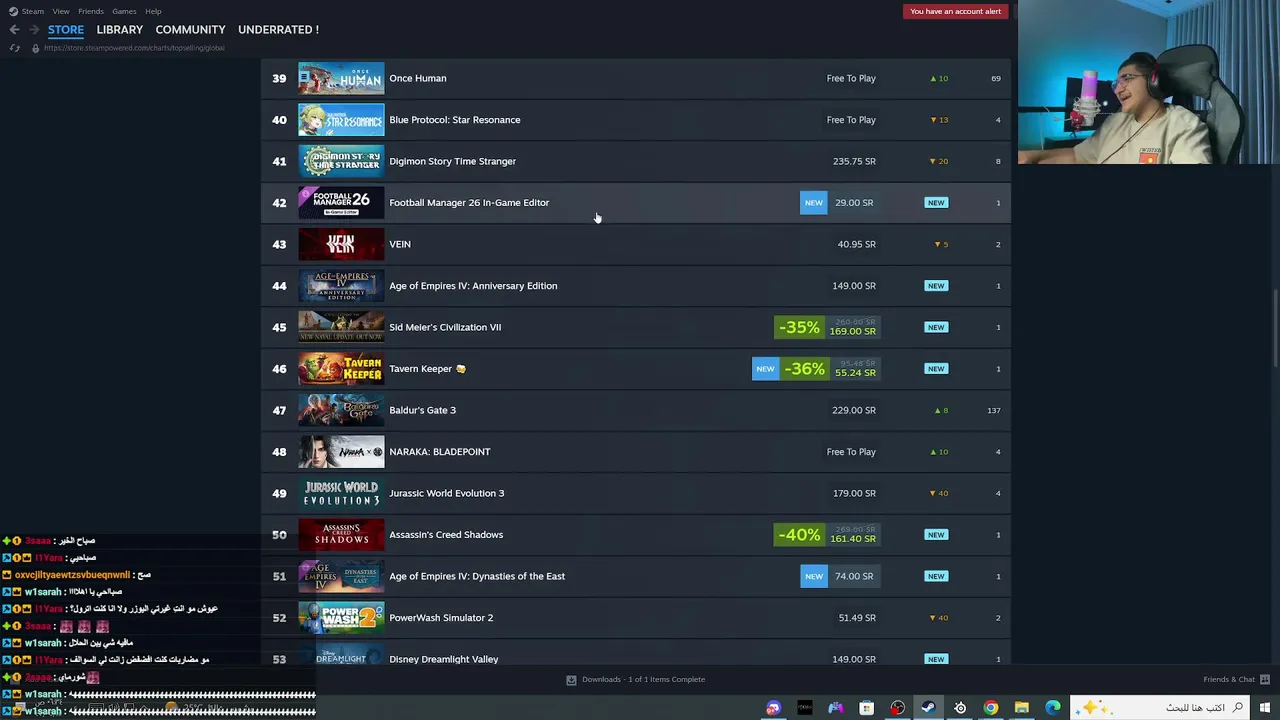The height and width of the screenshot is (720, 1280).
Task: Open the PowerWash Simulator 2 thumbnail
Action: click(341, 618)
